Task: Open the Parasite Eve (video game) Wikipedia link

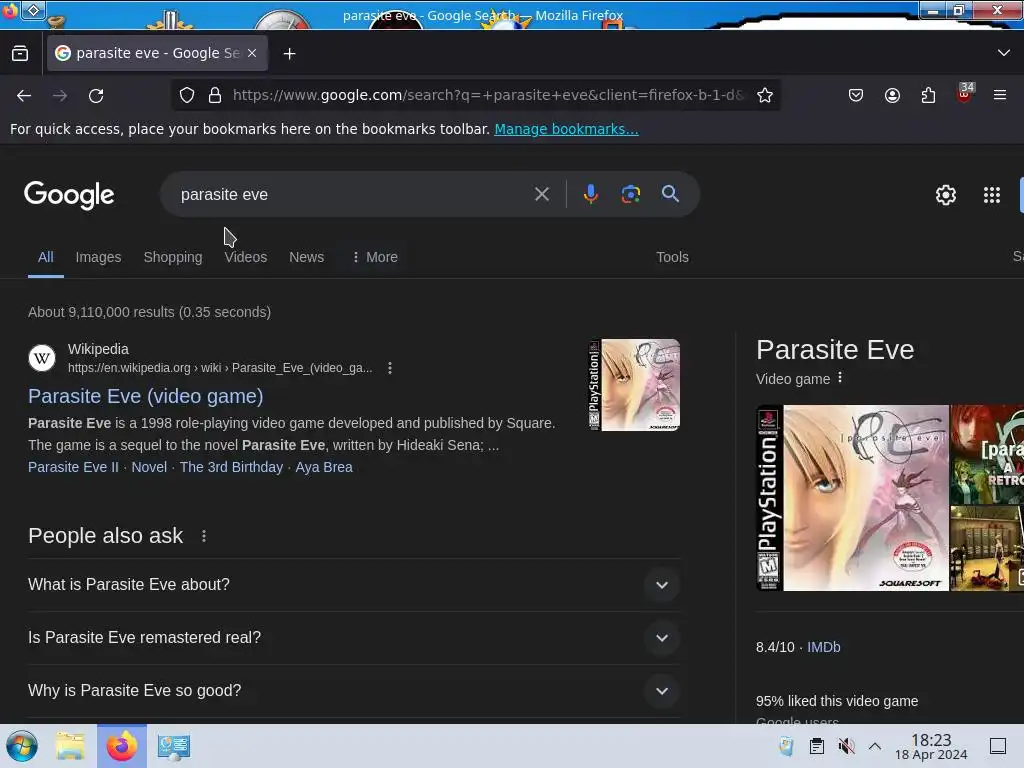Action: pos(146,396)
